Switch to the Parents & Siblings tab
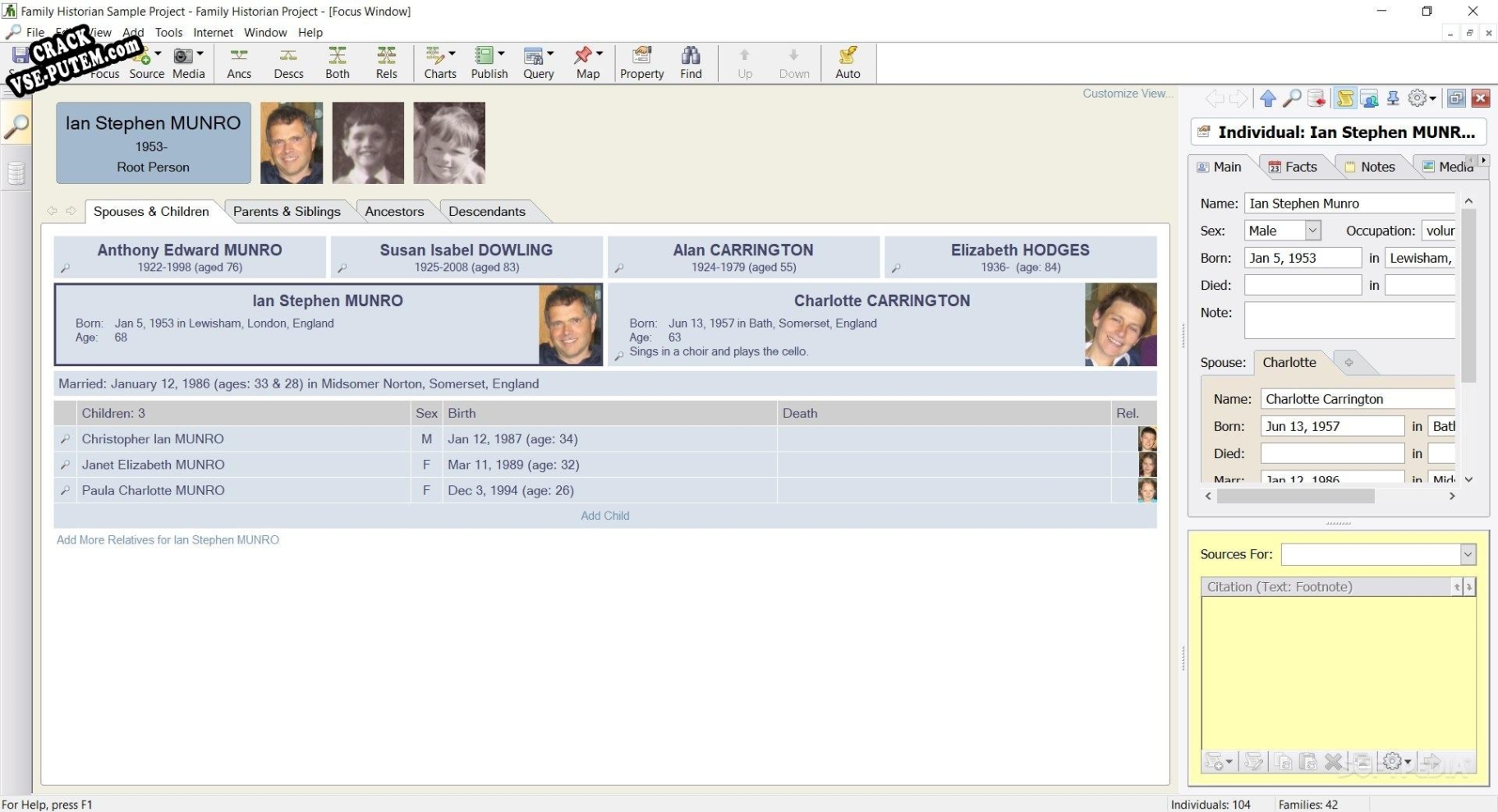Image resolution: width=1498 pixels, height=812 pixels. point(287,212)
